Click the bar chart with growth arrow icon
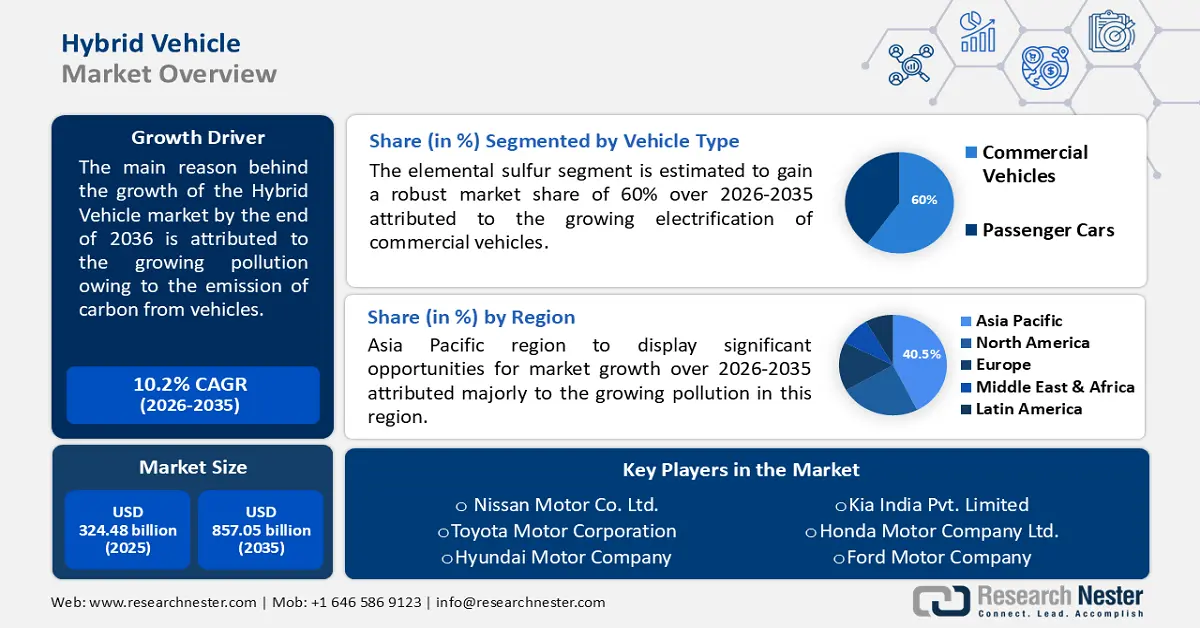Viewport: 1200px width, 628px height. click(x=977, y=31)
